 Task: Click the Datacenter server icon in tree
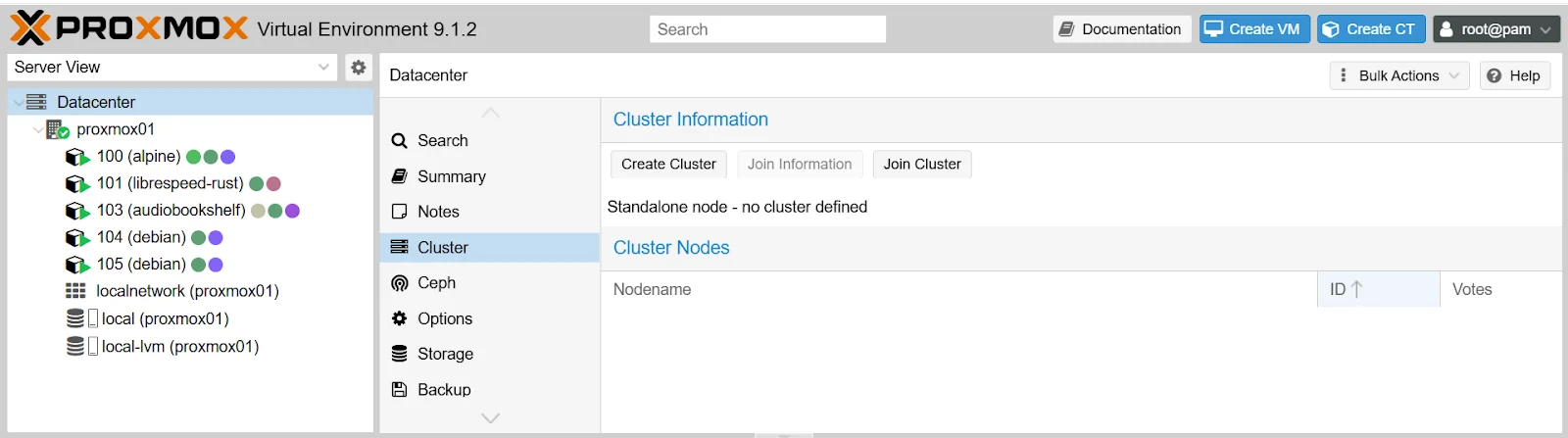click(x=36, y=102)
